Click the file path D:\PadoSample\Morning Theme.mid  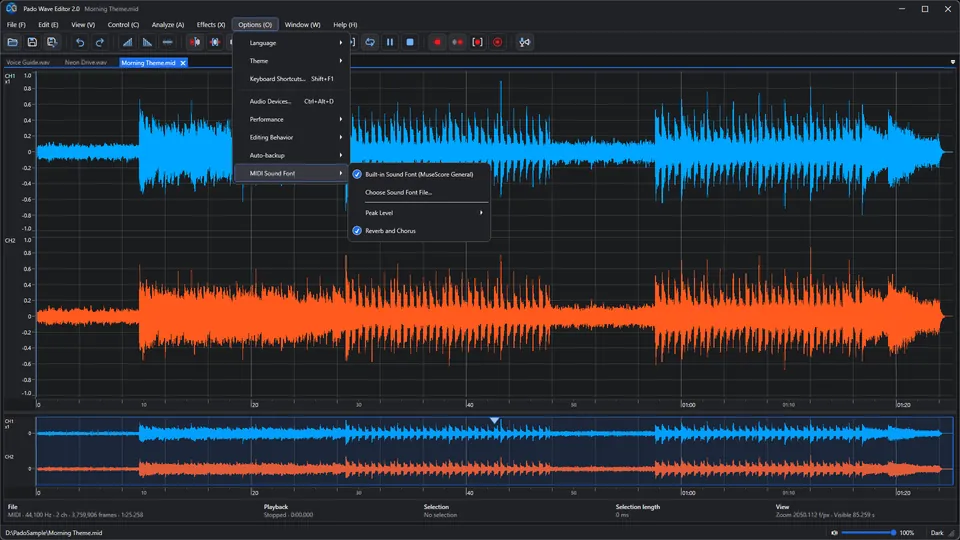click(54, 533)
